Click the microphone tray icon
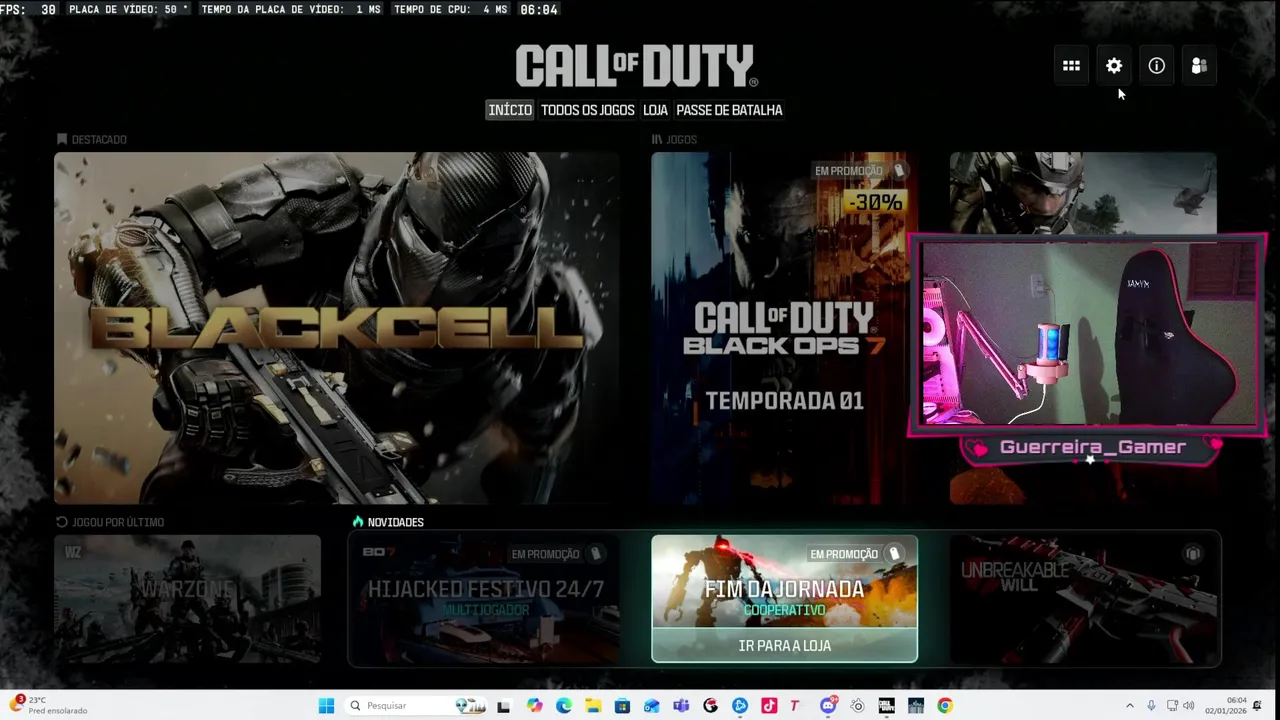Screen dimensions: 1280x720 pyautogui.click(x=1151, y=706)
